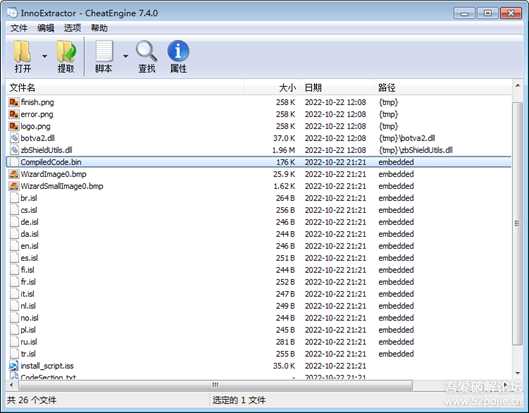
Task: Click the no.isl file name
Action: pos(29,318)
